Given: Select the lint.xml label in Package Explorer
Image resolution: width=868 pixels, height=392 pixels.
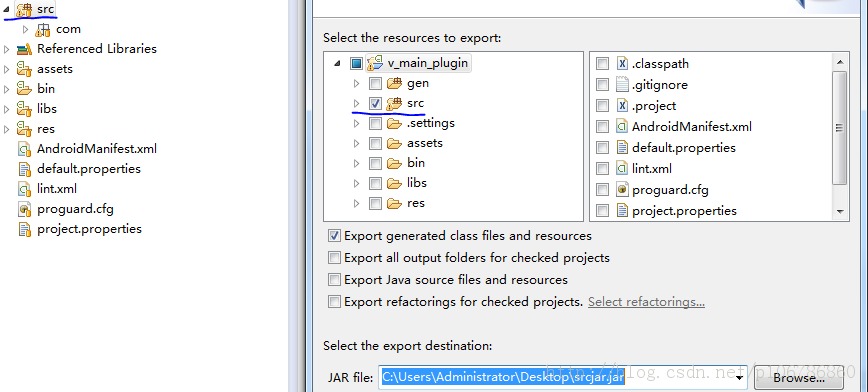Looking at the screenshot, I should pos(57,189).
